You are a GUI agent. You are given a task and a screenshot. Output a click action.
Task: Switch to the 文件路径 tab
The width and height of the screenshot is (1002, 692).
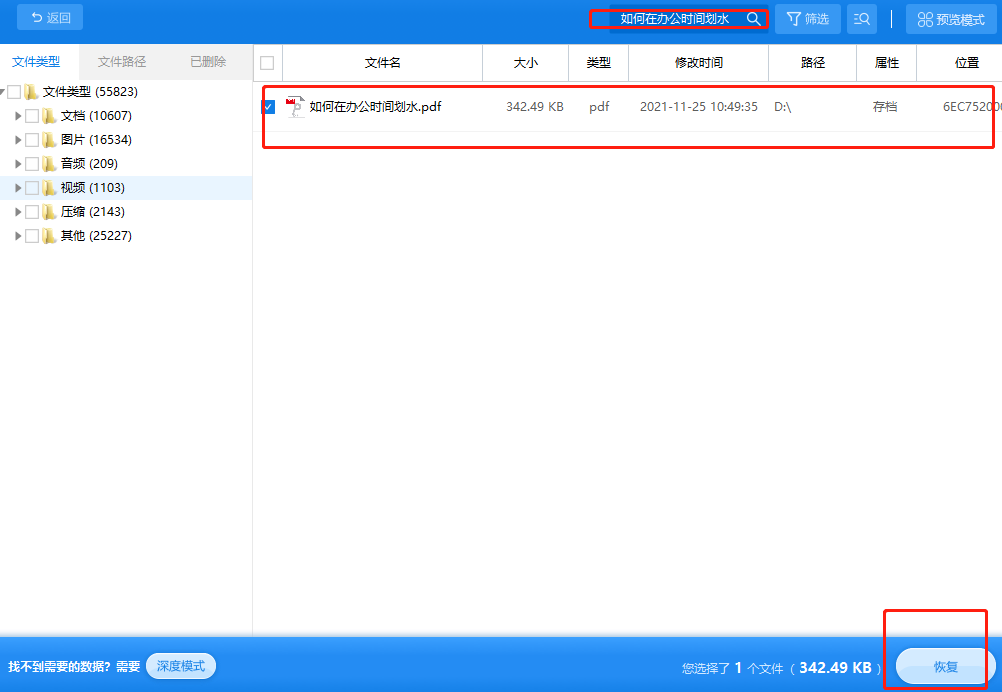tap(122, 62)
